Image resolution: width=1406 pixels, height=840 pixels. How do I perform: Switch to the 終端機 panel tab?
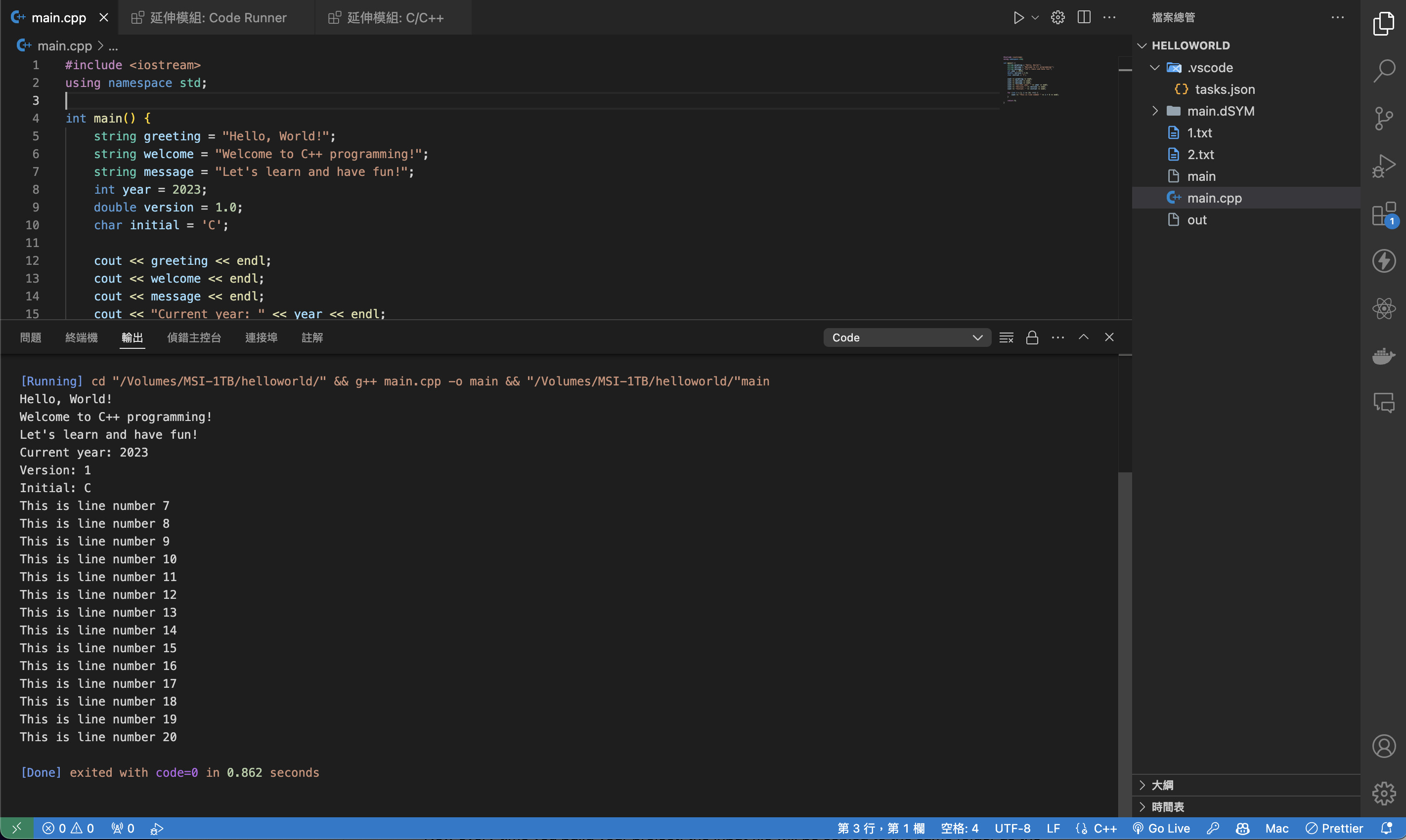[x=82, y=337]
